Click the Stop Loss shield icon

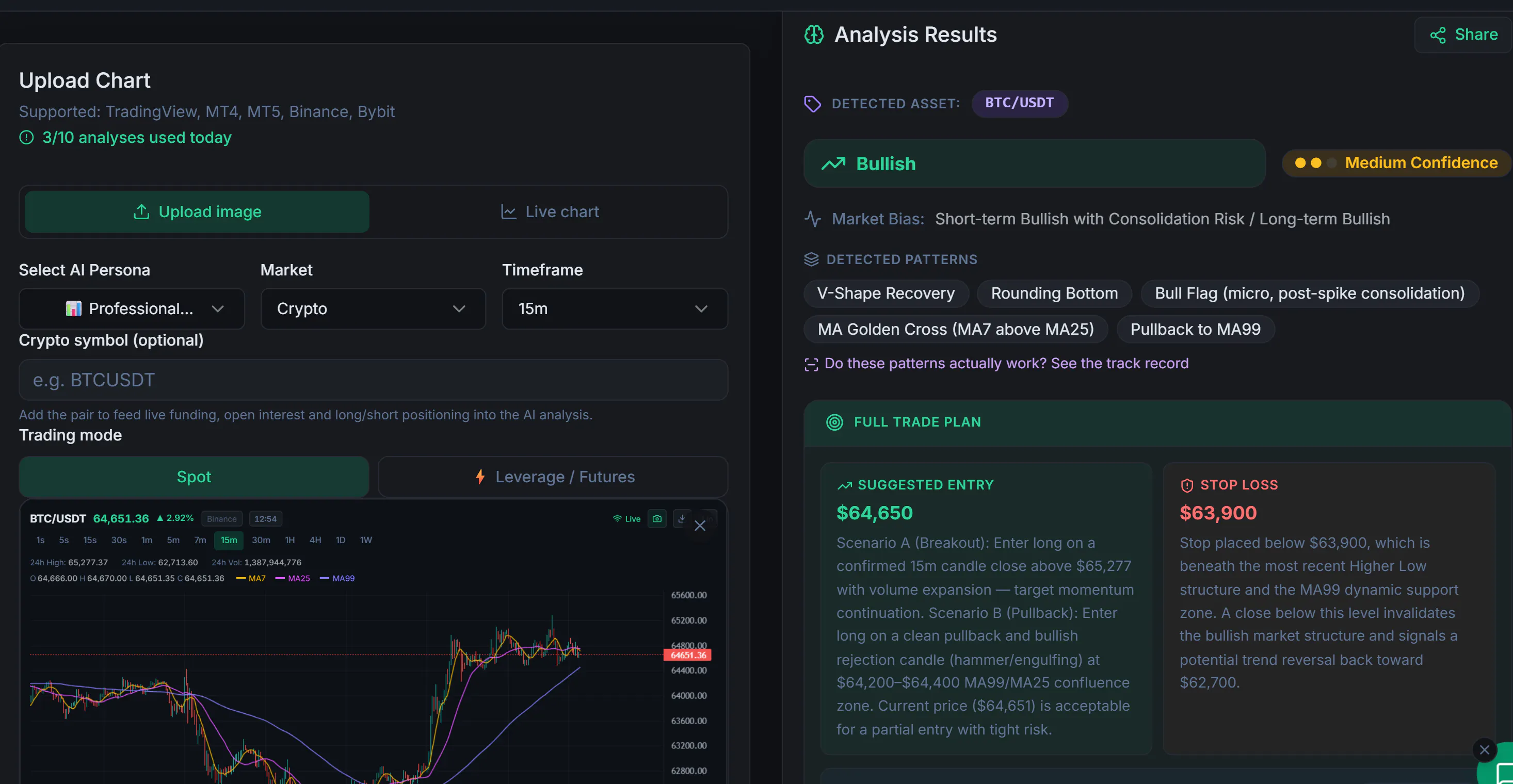click(1186, 485)
